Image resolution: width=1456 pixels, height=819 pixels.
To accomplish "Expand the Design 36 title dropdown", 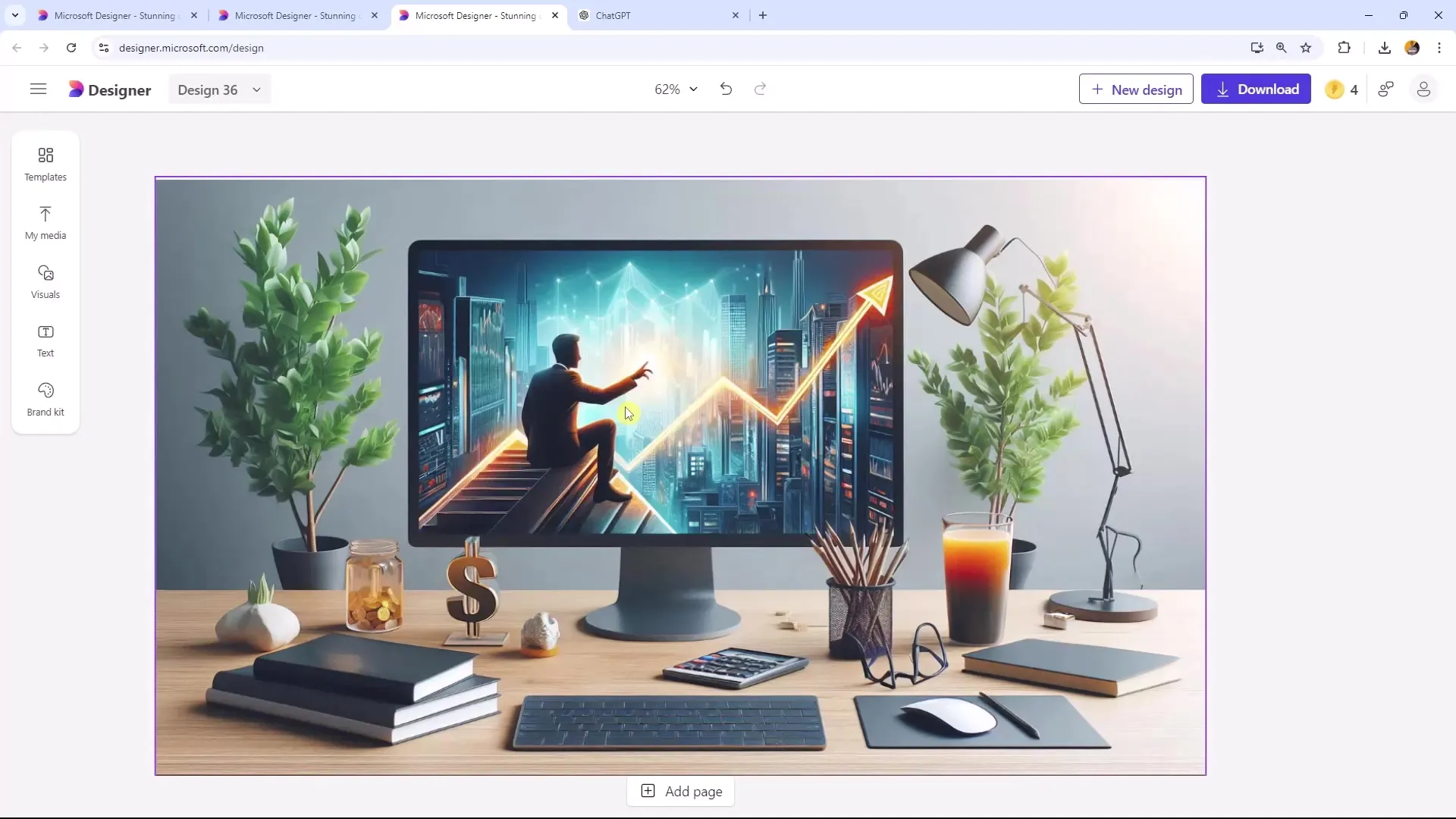I will click(257, 89).
